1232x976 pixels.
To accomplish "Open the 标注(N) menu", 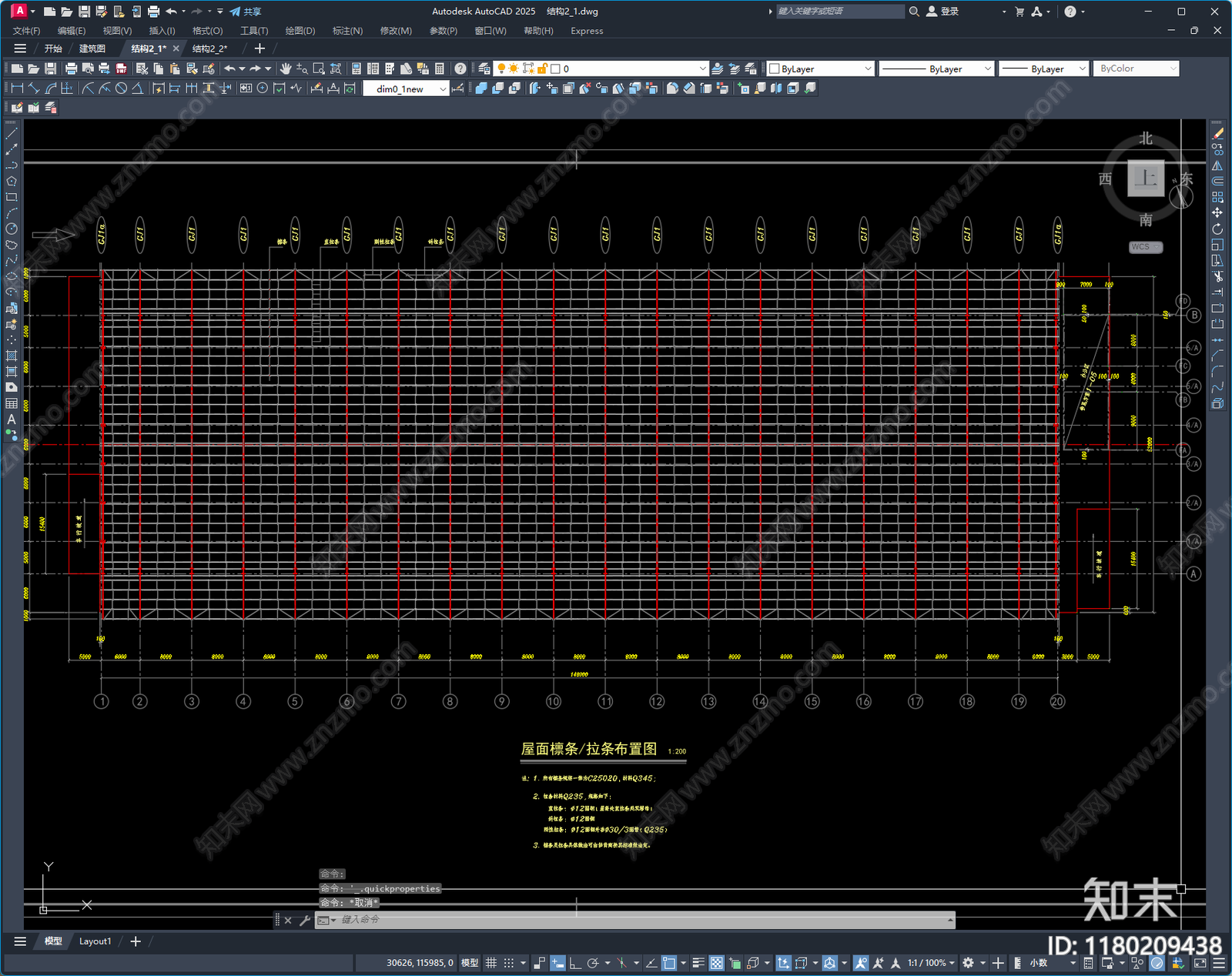I will pos(347,31).
